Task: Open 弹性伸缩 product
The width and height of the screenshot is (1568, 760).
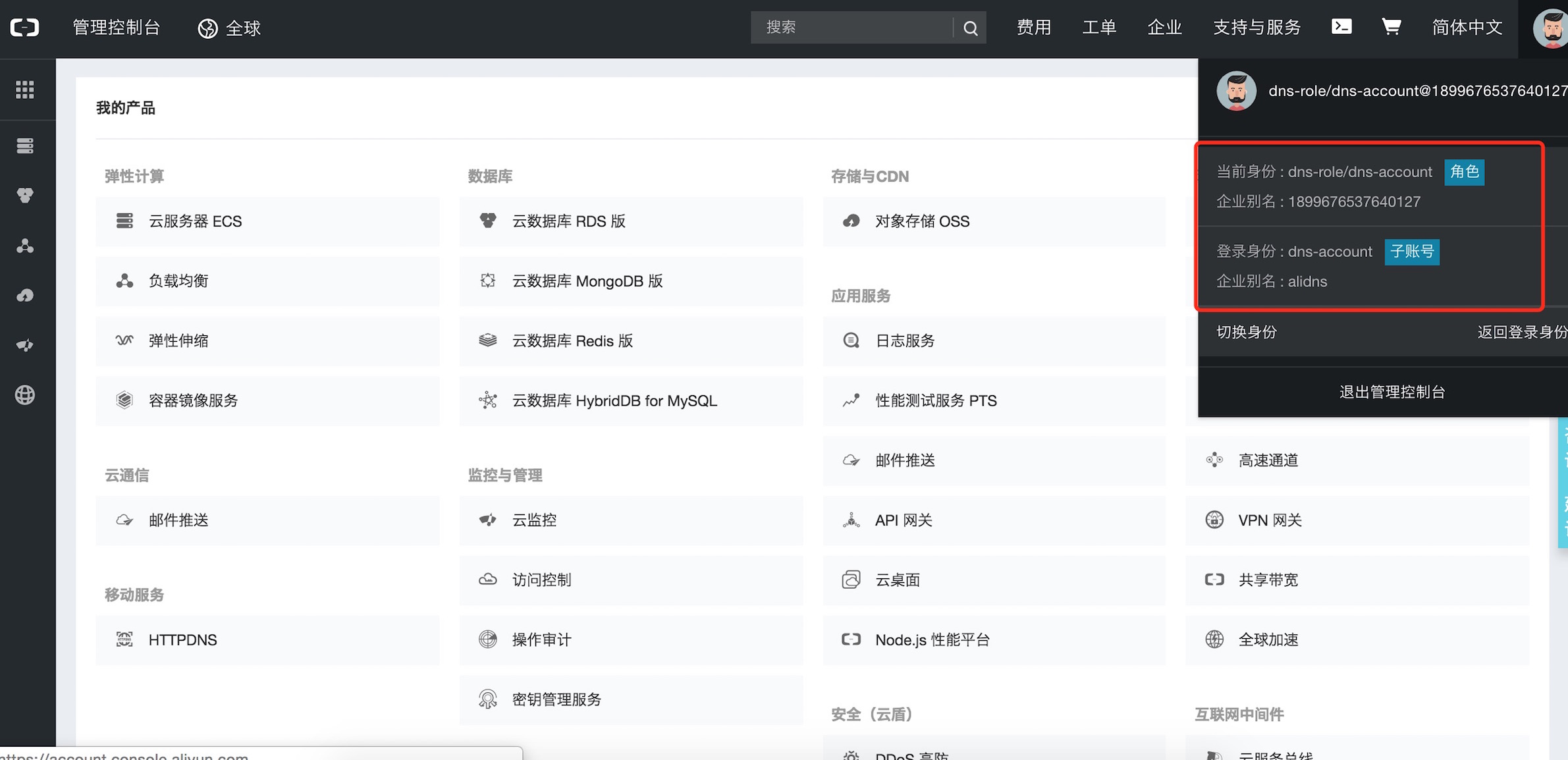Action: (x=267, y=341)
